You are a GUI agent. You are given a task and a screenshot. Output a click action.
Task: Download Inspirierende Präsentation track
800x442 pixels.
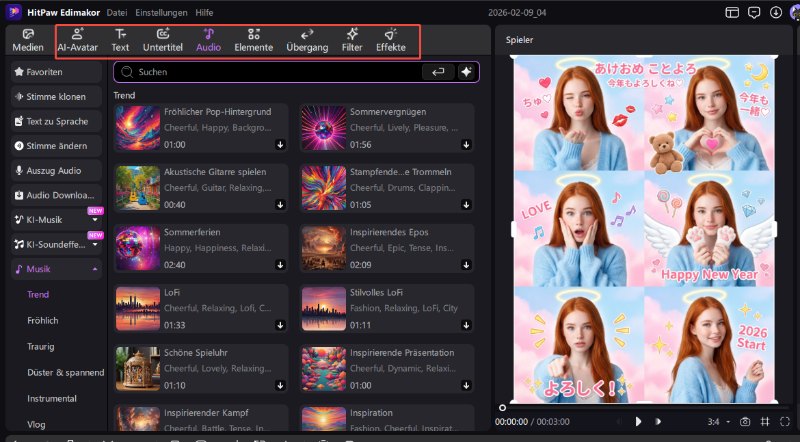(x=466, y=385)
